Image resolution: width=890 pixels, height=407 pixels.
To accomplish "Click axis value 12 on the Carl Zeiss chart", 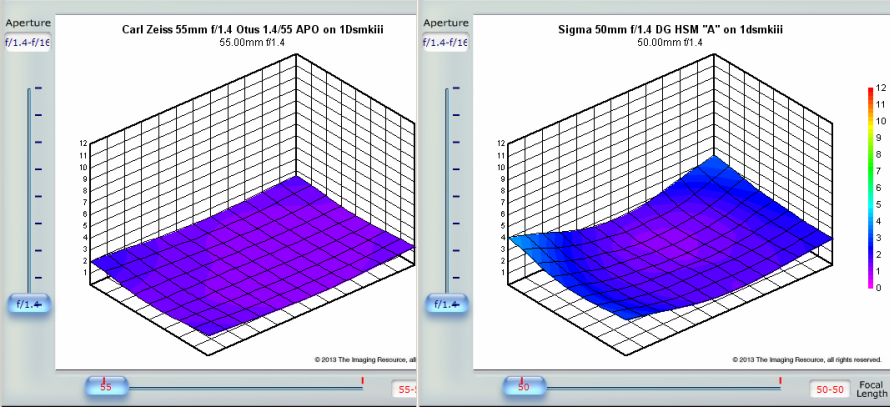I will point(85,144).
